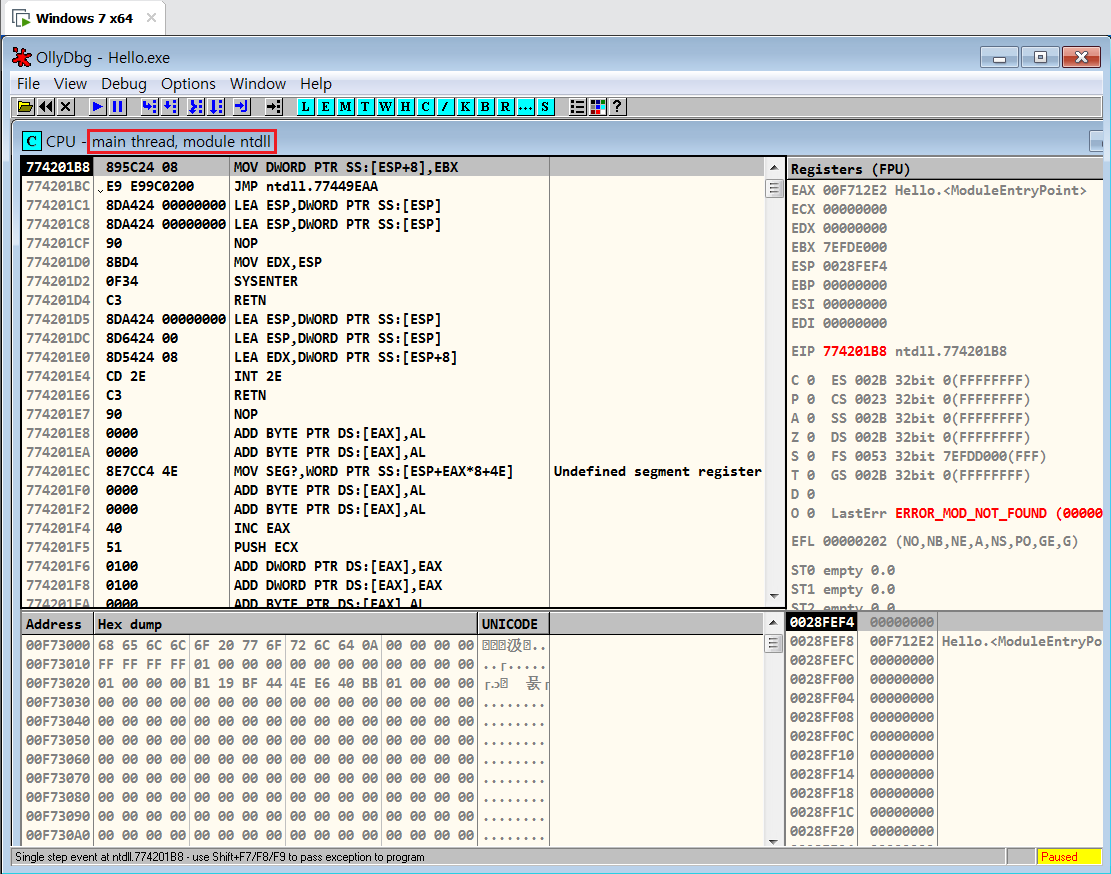Select the INT 2E instruction row
This screenshot has height=874, width=1111.
pyautogui.click(x=393, y=376)
